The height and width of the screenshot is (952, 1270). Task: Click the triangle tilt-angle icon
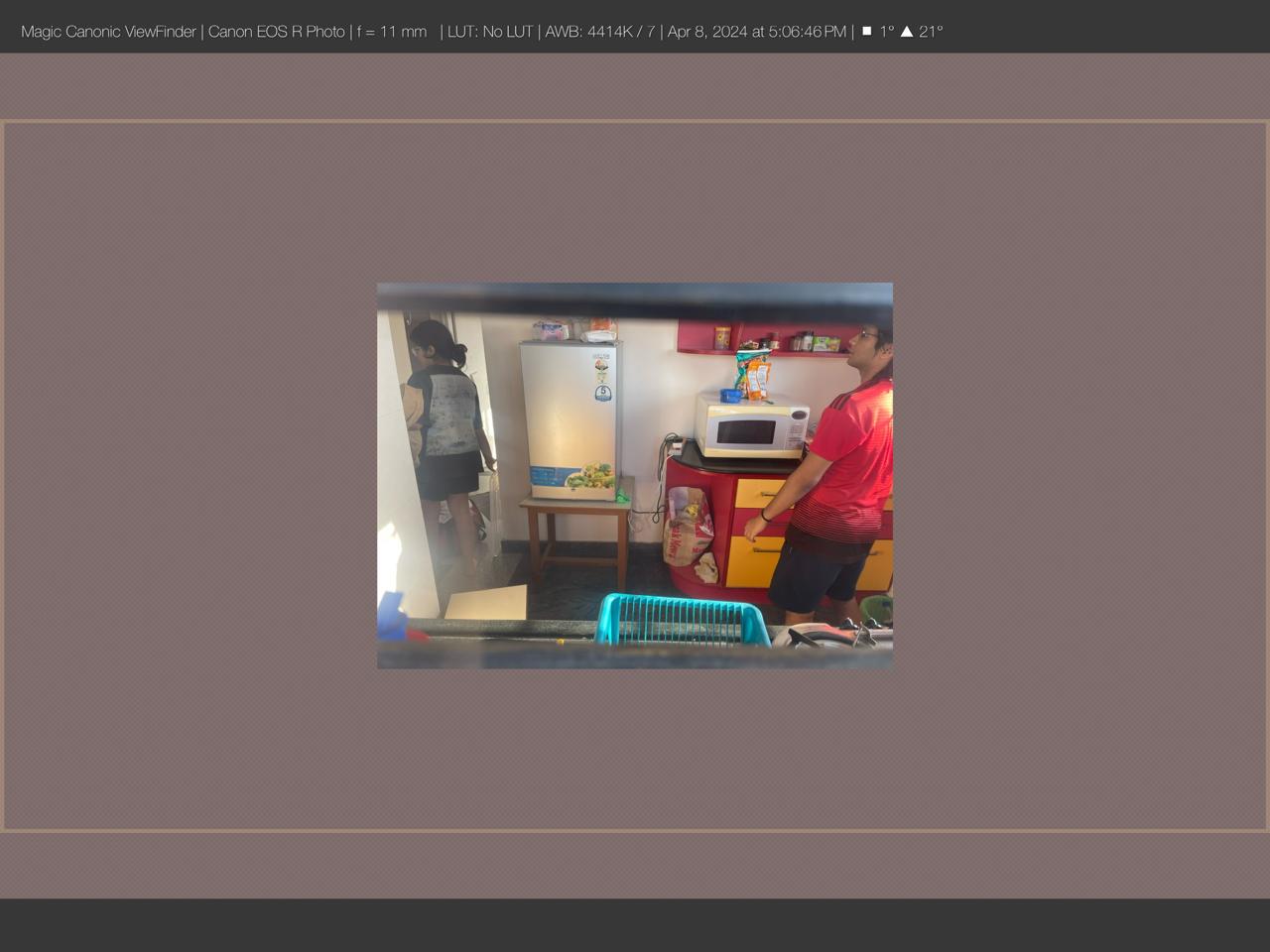[906, 32]
